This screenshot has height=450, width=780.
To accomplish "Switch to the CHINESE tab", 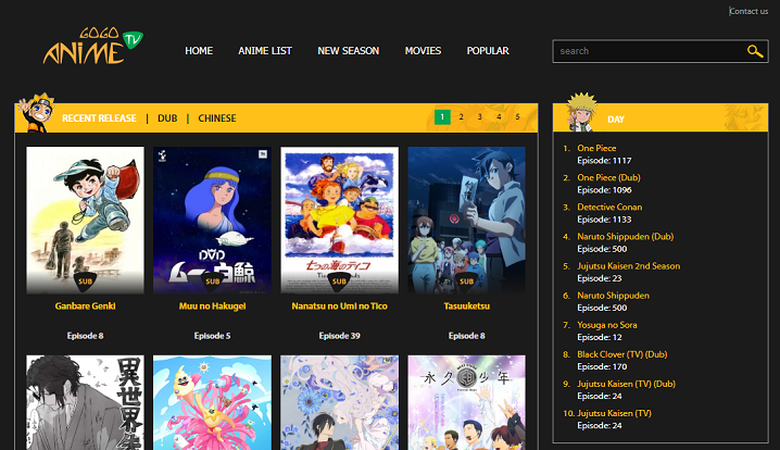I will 217,118.
